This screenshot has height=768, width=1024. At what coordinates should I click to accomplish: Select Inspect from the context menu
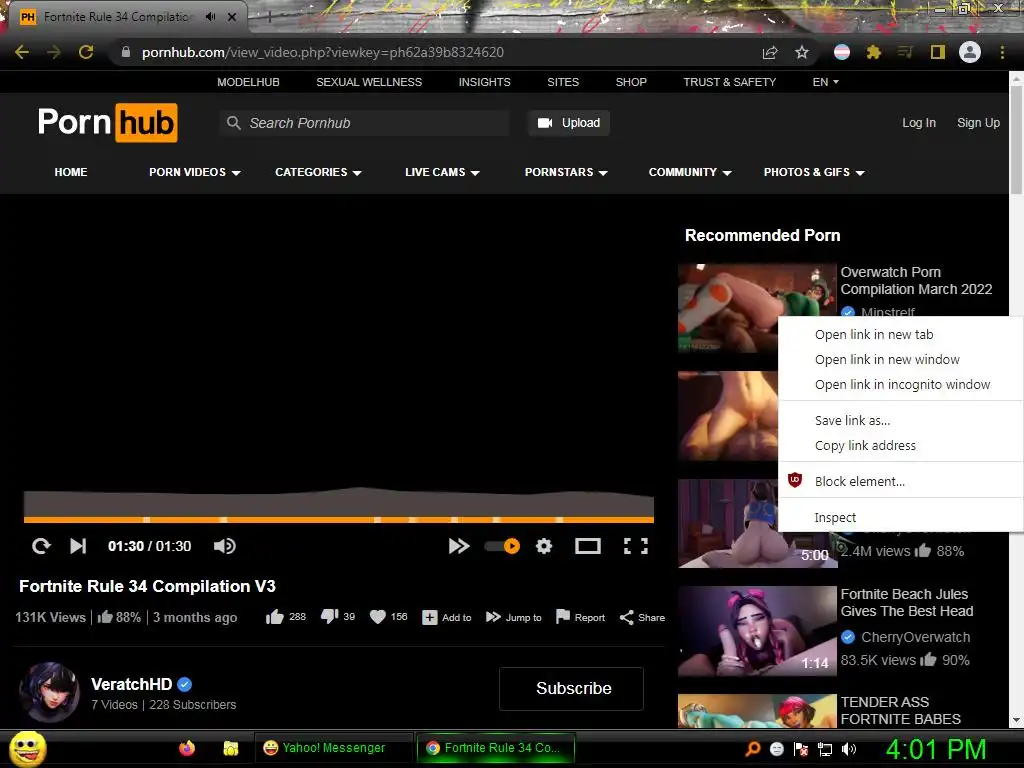(901, 517)
